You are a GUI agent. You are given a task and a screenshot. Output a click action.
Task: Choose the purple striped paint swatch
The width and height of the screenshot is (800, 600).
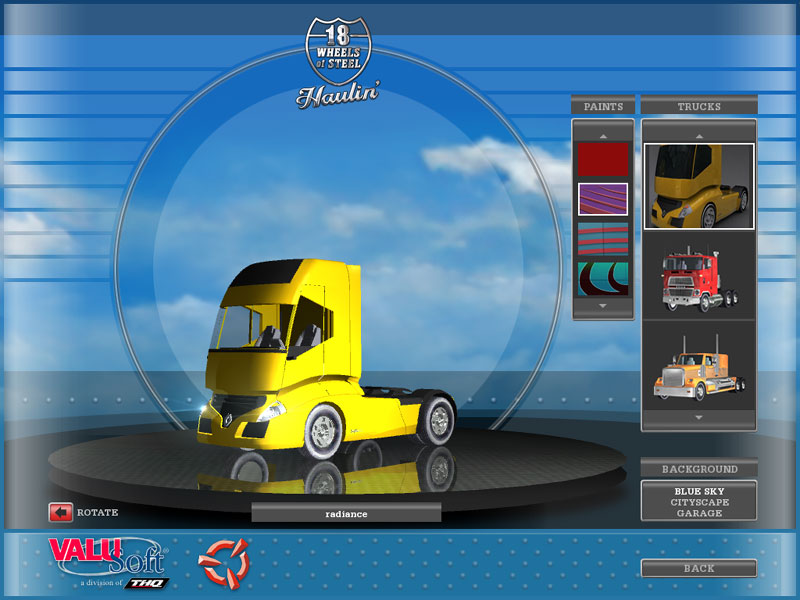pos(603,199)
